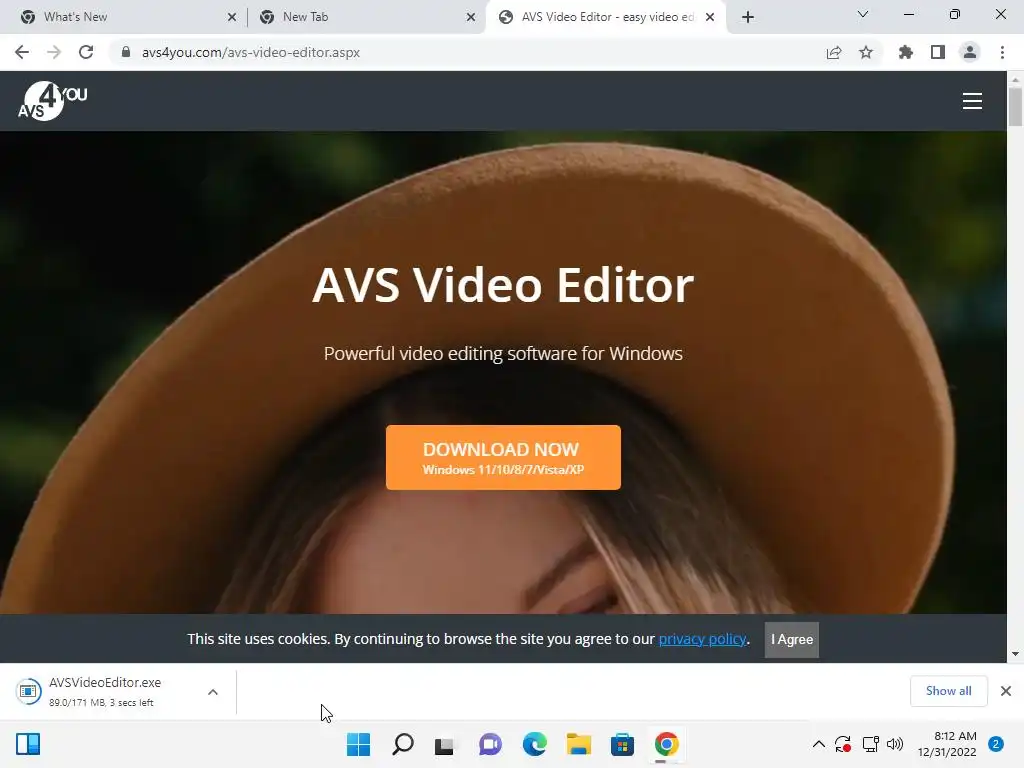
Task: Open Windows widgets panel
Action: 28,744
